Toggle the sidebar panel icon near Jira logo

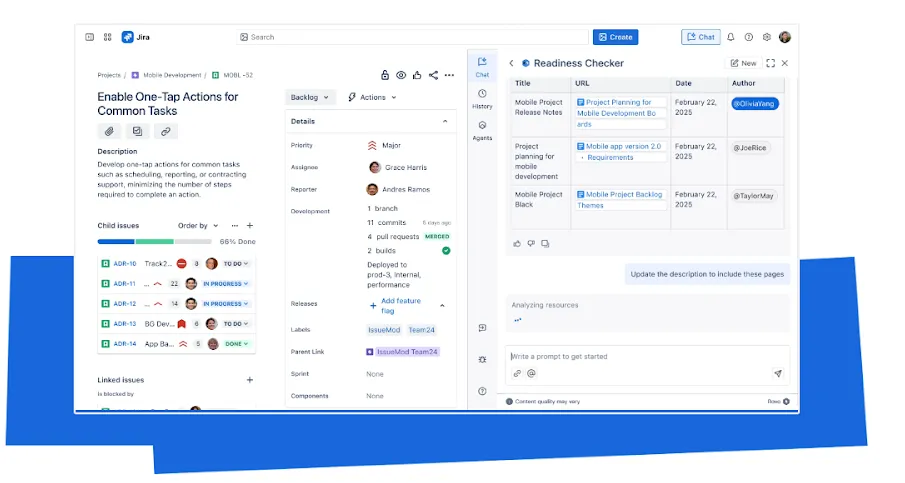[89, 37]
